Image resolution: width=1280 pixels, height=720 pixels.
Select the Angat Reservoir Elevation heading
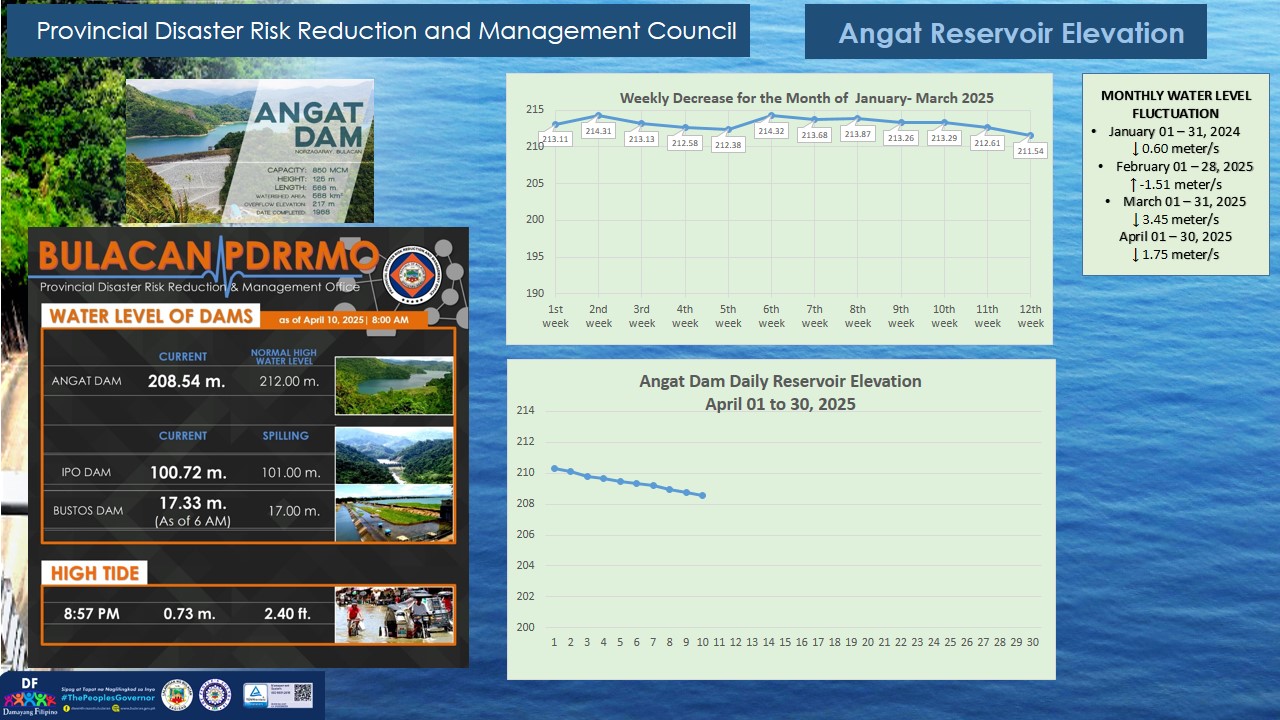pos(1011,33)
